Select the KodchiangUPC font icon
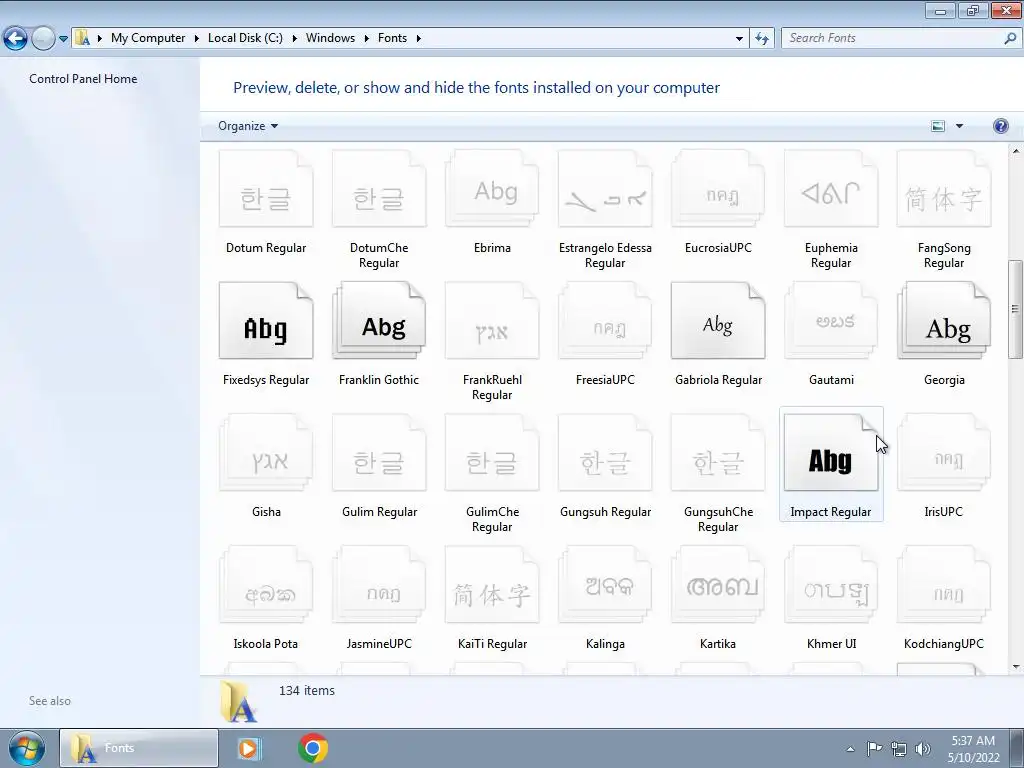This screenshot has width=1024, height=768. coord(944,584)
